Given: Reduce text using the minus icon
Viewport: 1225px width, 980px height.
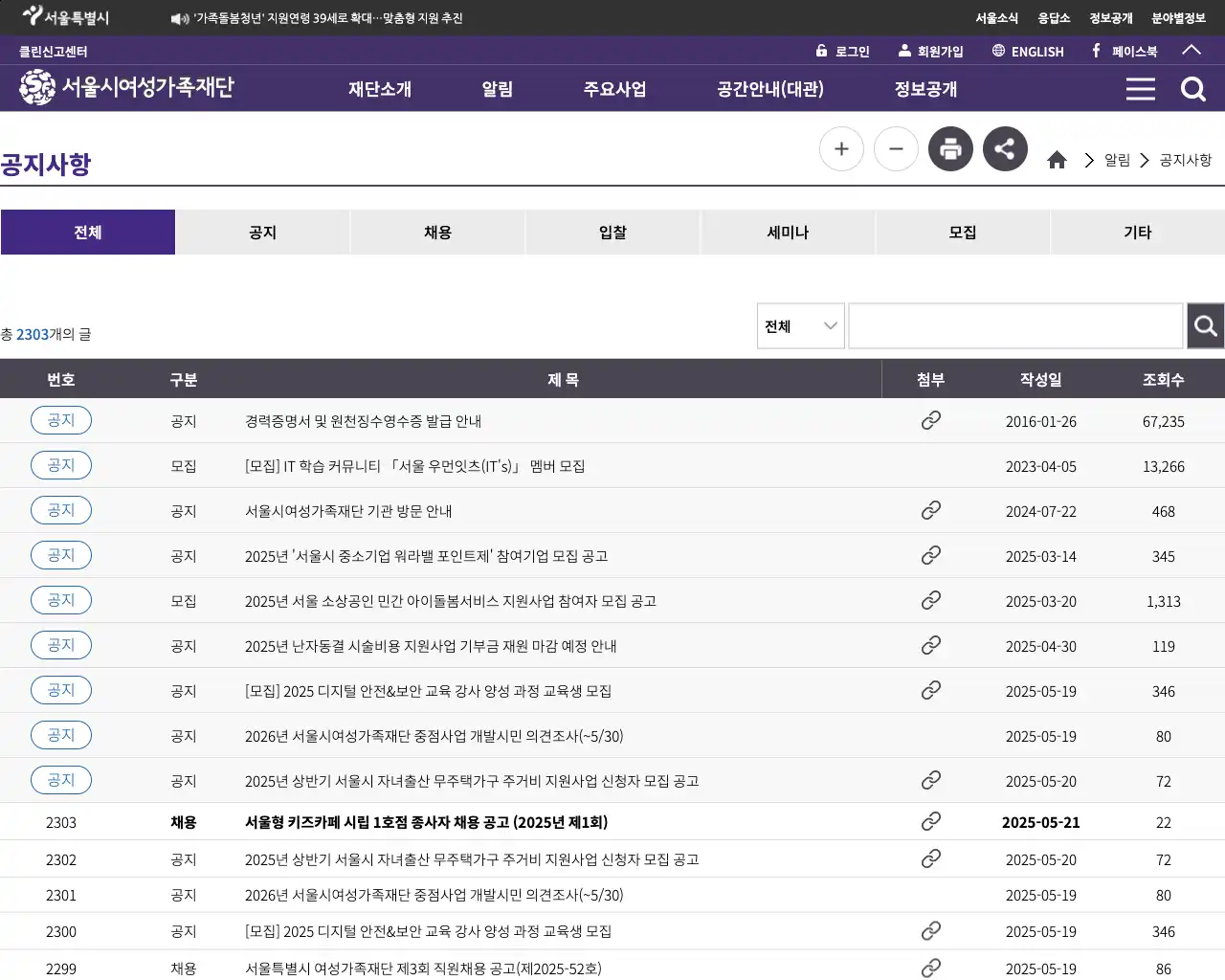Looking at the screenshot, I should (896, 148).
